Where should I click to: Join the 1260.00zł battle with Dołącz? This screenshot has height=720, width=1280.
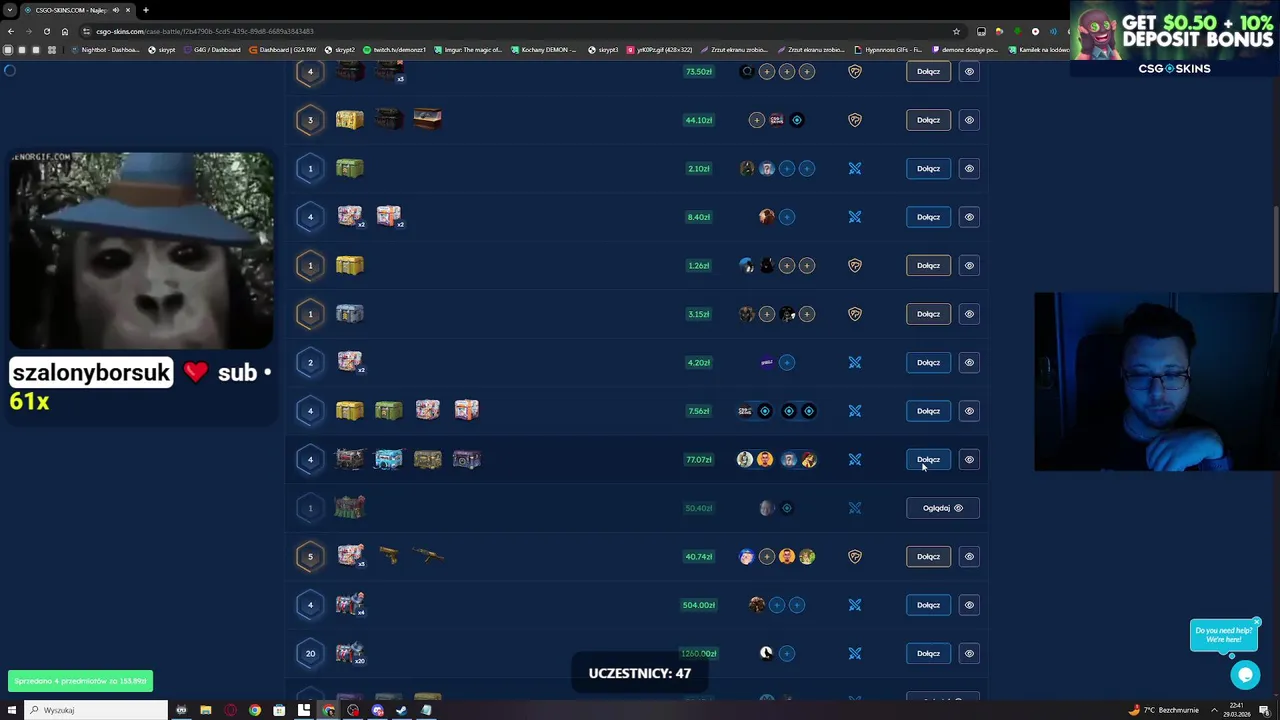tap(928, 653)
